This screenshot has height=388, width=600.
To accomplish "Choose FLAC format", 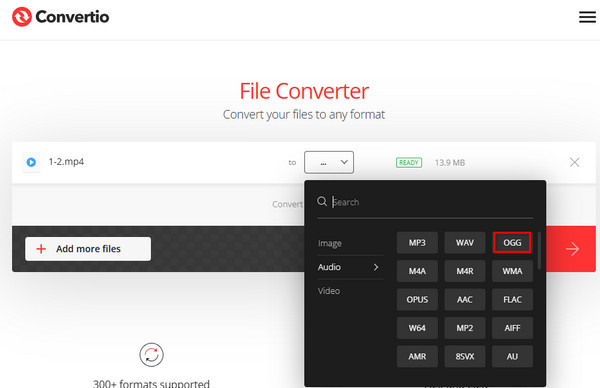I will 512,300.
